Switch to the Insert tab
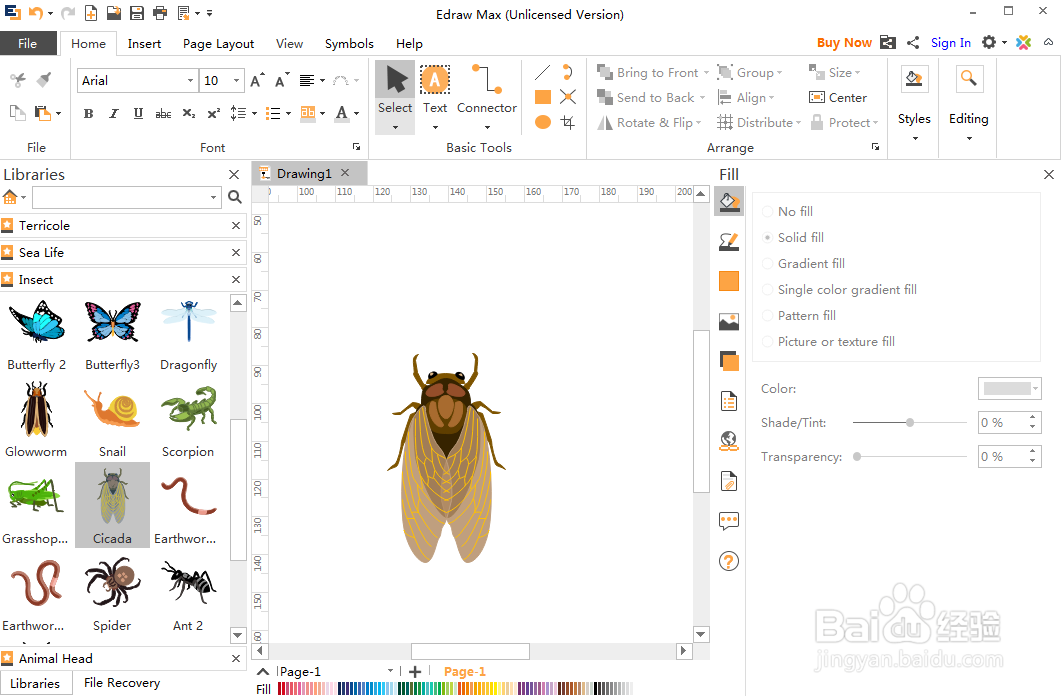This screenshot has height=696, width=1062. point(144,43)
